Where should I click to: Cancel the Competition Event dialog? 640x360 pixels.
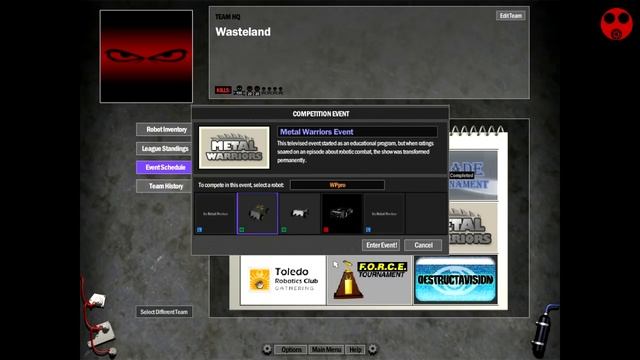[423, 245]
